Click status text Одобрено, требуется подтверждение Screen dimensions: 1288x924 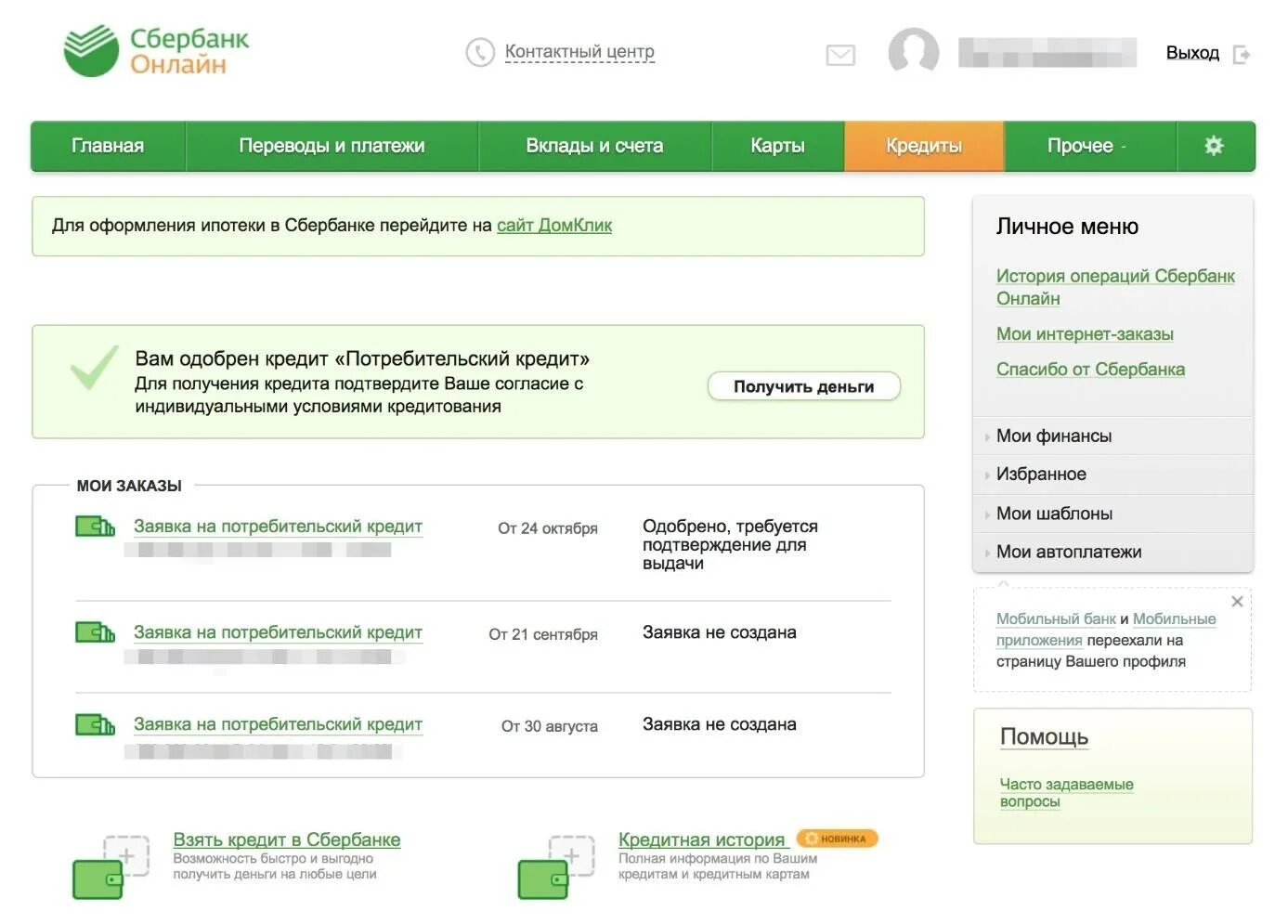(730, 545)
